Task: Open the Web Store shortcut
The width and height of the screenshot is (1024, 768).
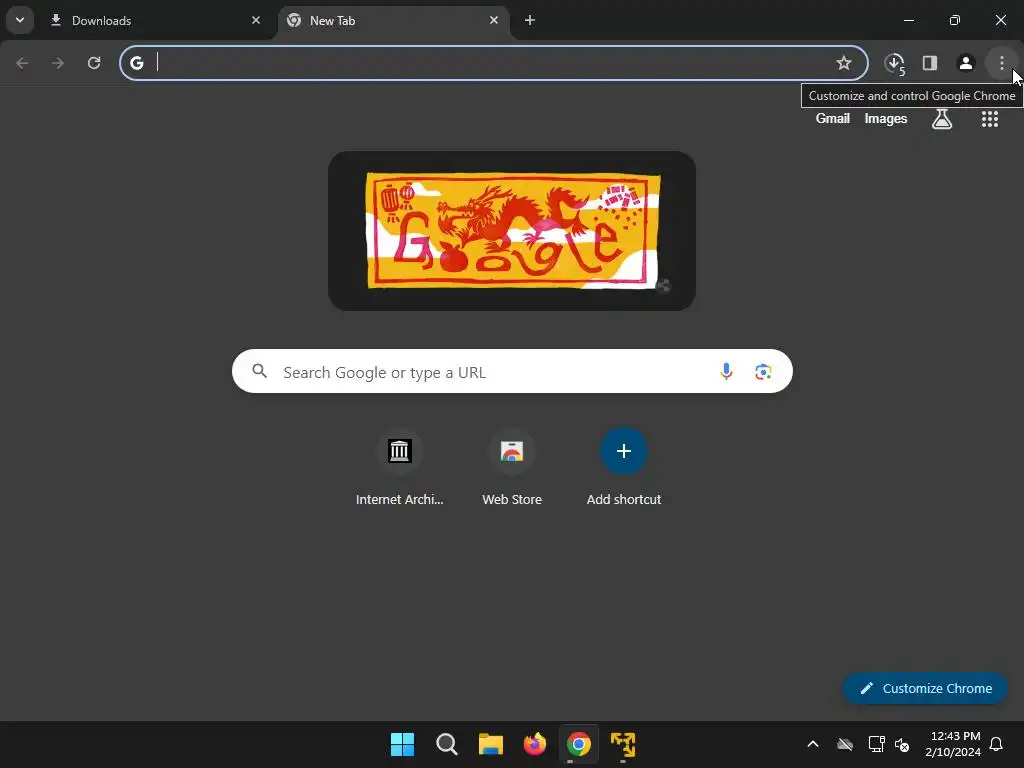Action: coord(512,468)
